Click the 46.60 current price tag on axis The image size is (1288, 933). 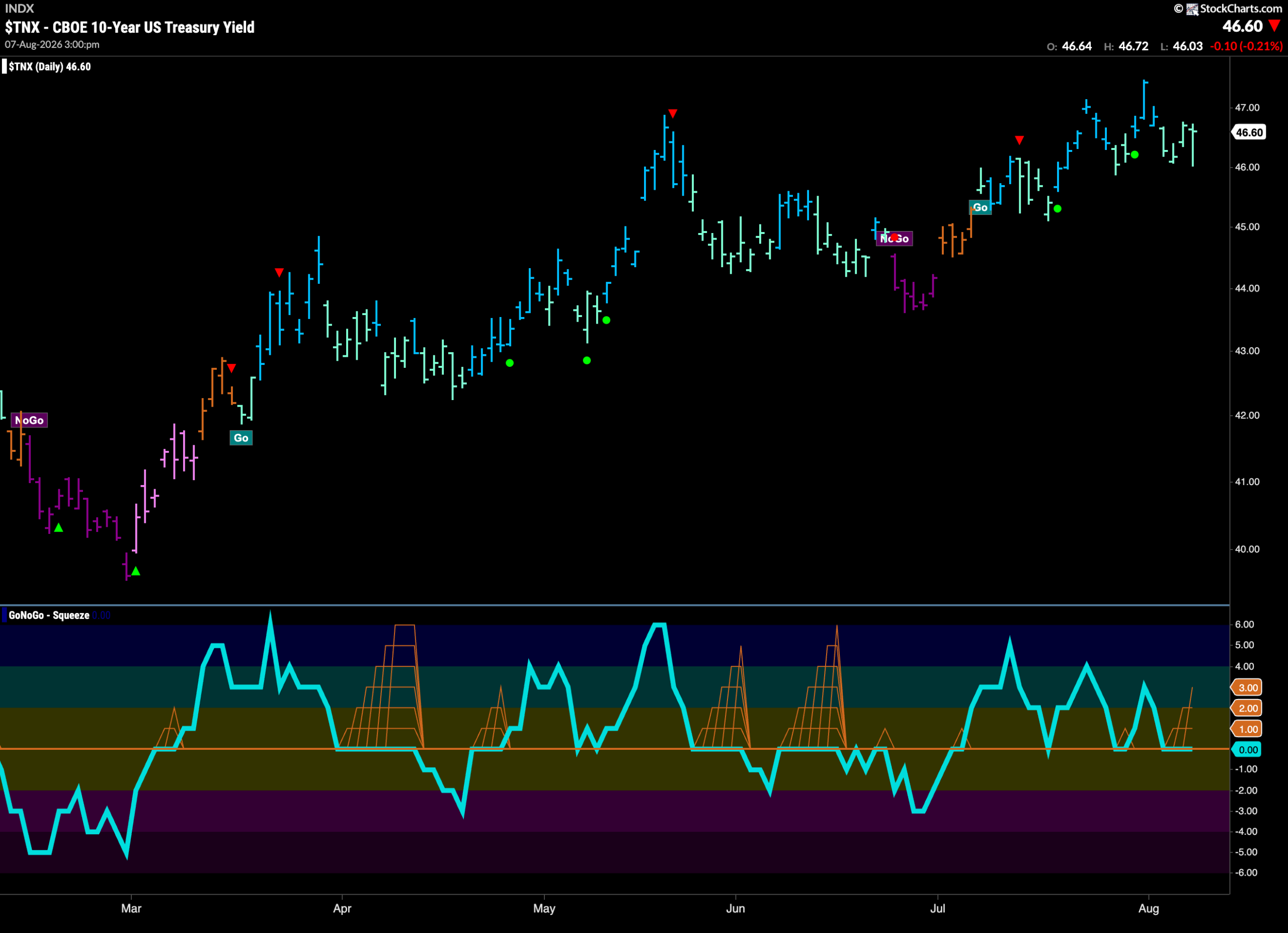coord(1249,132)
